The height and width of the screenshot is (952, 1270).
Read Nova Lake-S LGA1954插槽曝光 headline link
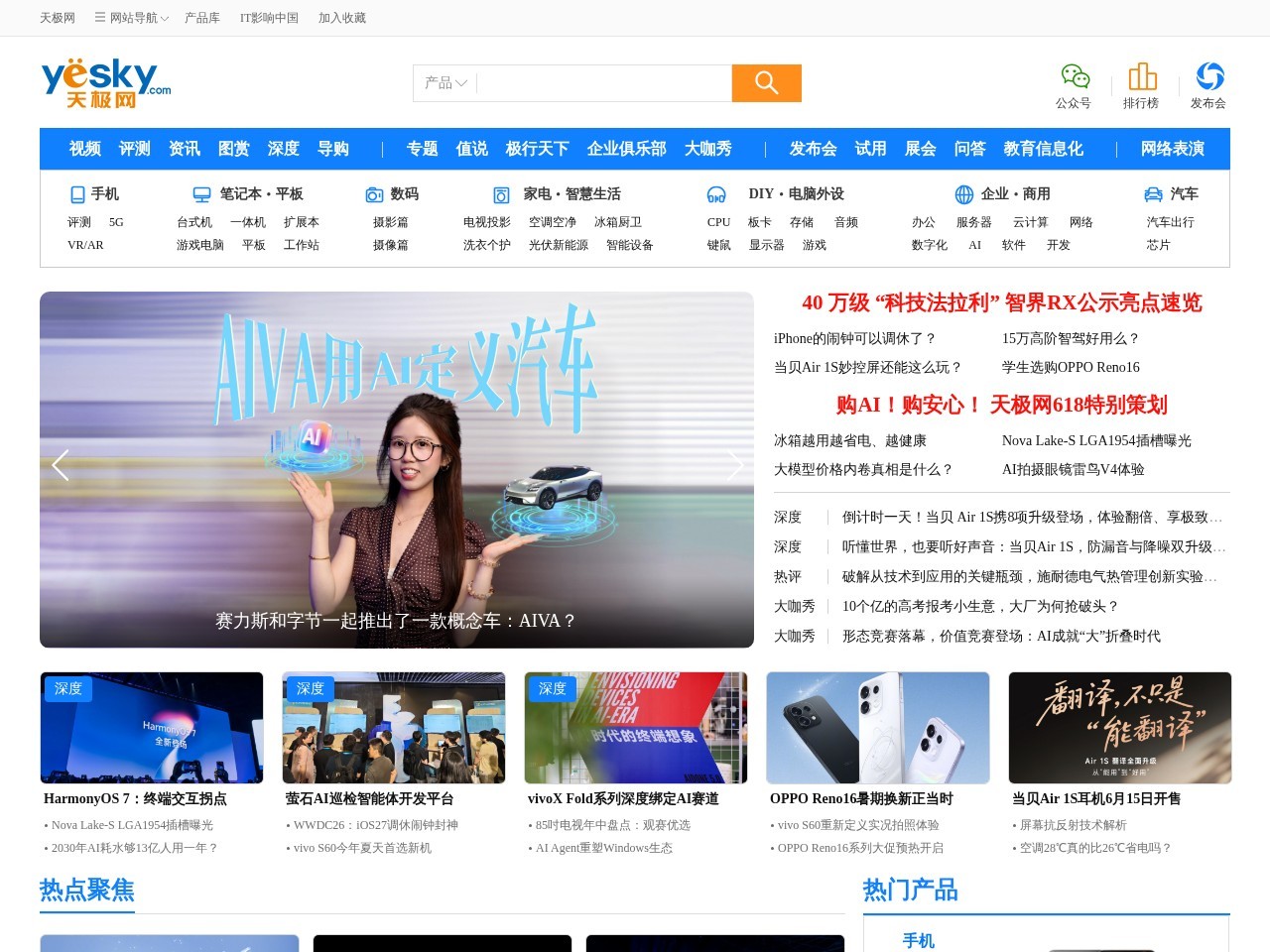point(1097,441)
